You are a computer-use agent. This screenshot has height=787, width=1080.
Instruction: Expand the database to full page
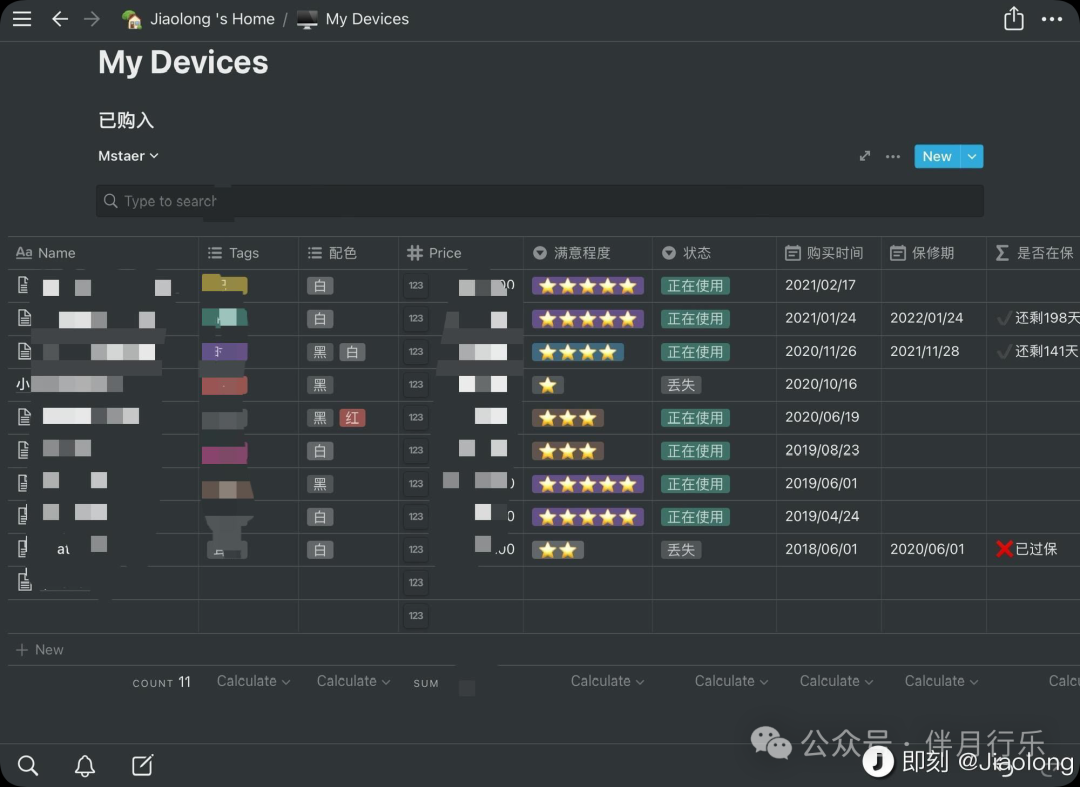(x=864, y=156)
